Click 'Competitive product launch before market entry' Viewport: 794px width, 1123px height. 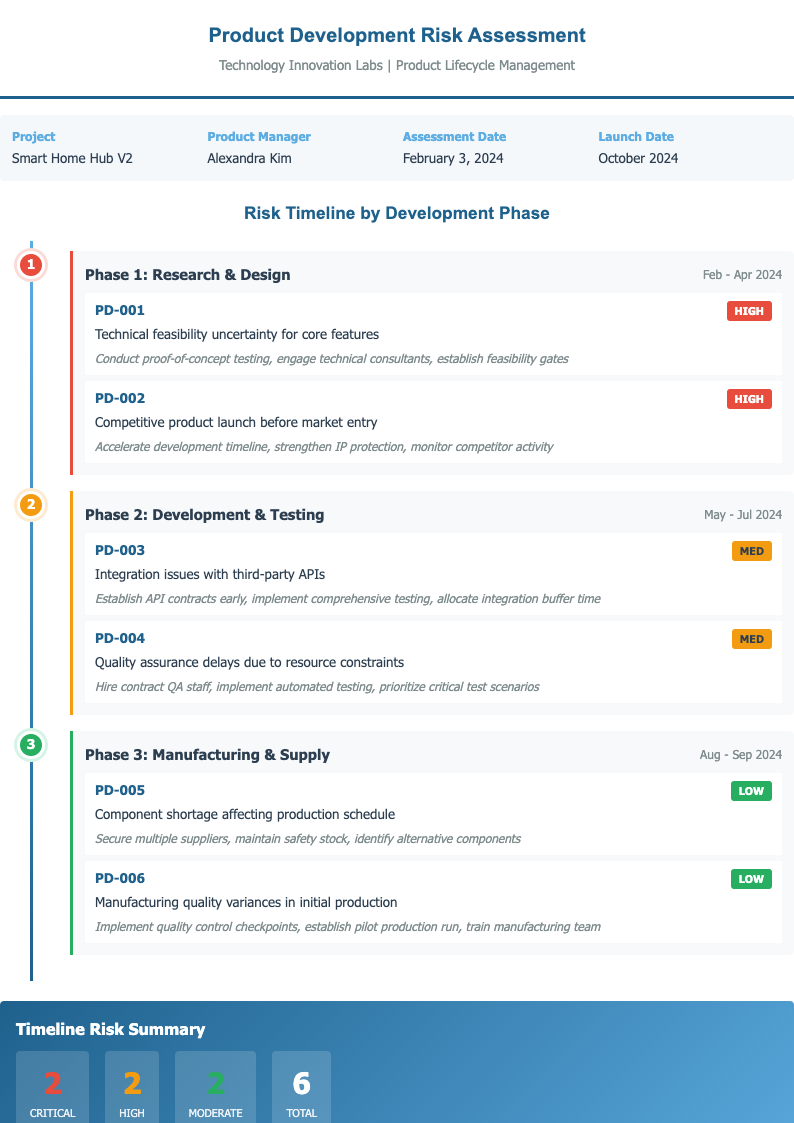click(236, 423)
